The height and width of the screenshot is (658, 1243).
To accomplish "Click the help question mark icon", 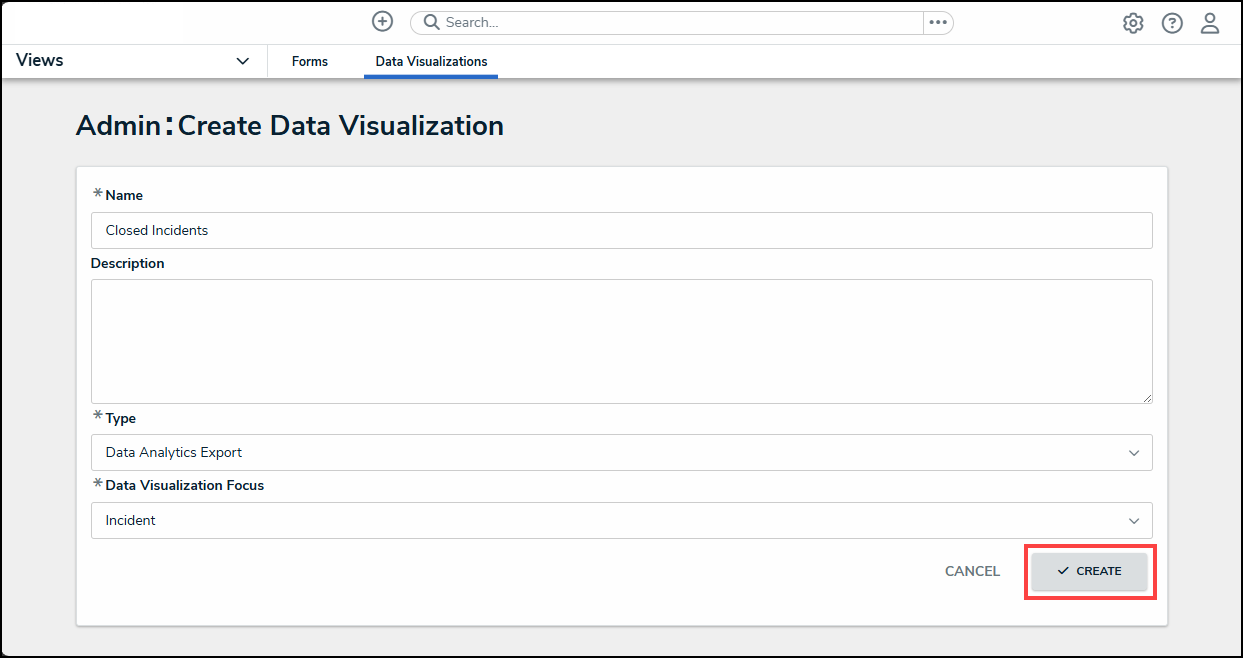I will [1172, 24].
